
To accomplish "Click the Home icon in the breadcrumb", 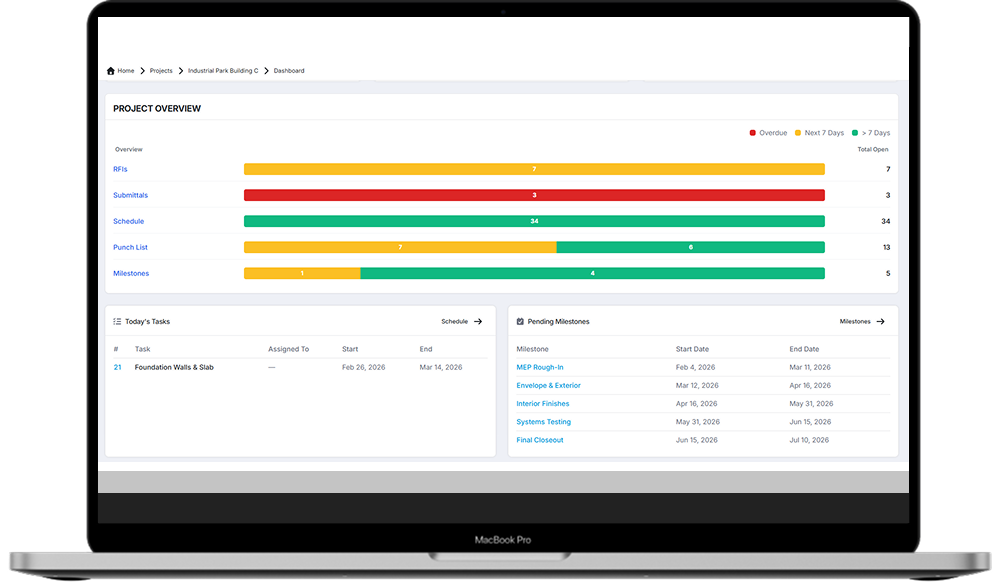I will pos(111,70).
